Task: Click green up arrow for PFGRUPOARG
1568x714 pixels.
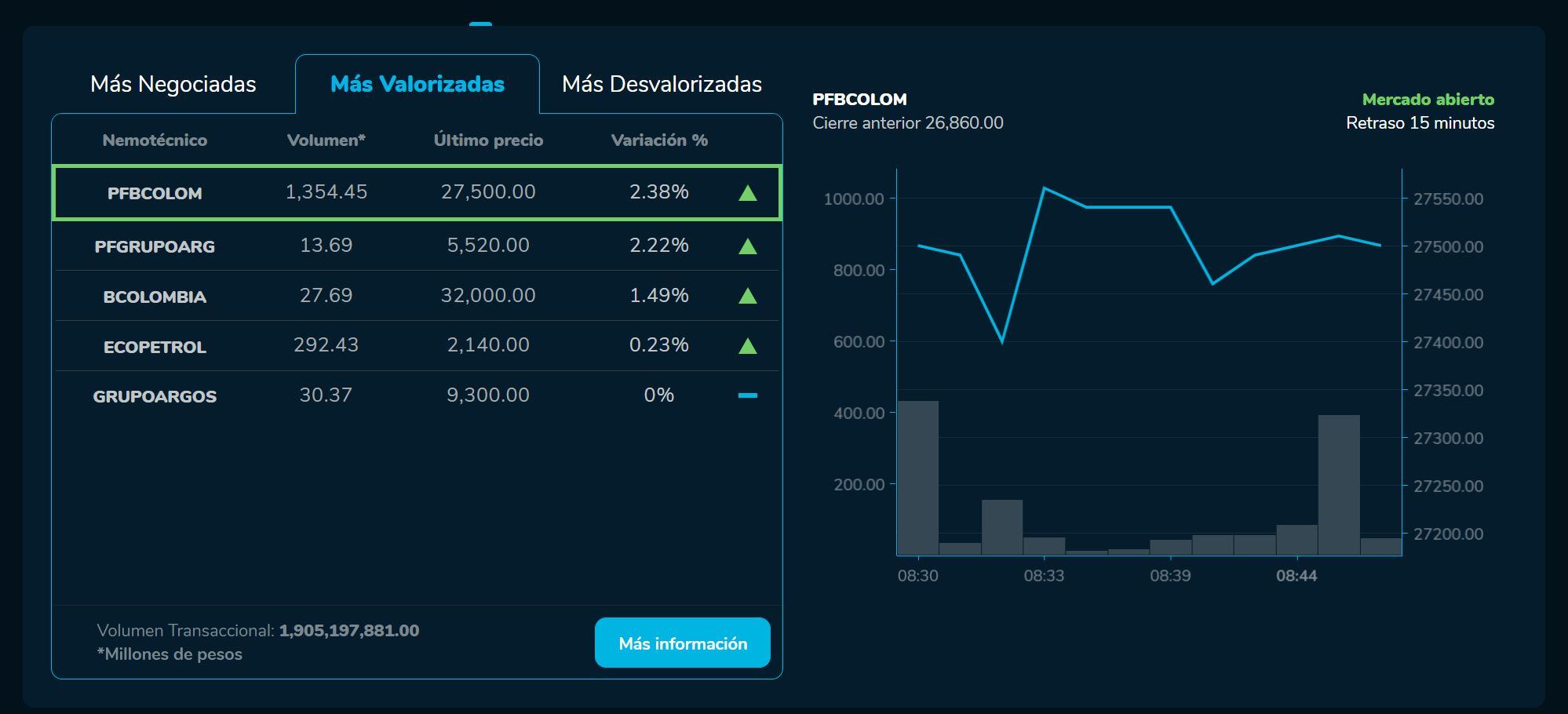Action: point(747,246)
